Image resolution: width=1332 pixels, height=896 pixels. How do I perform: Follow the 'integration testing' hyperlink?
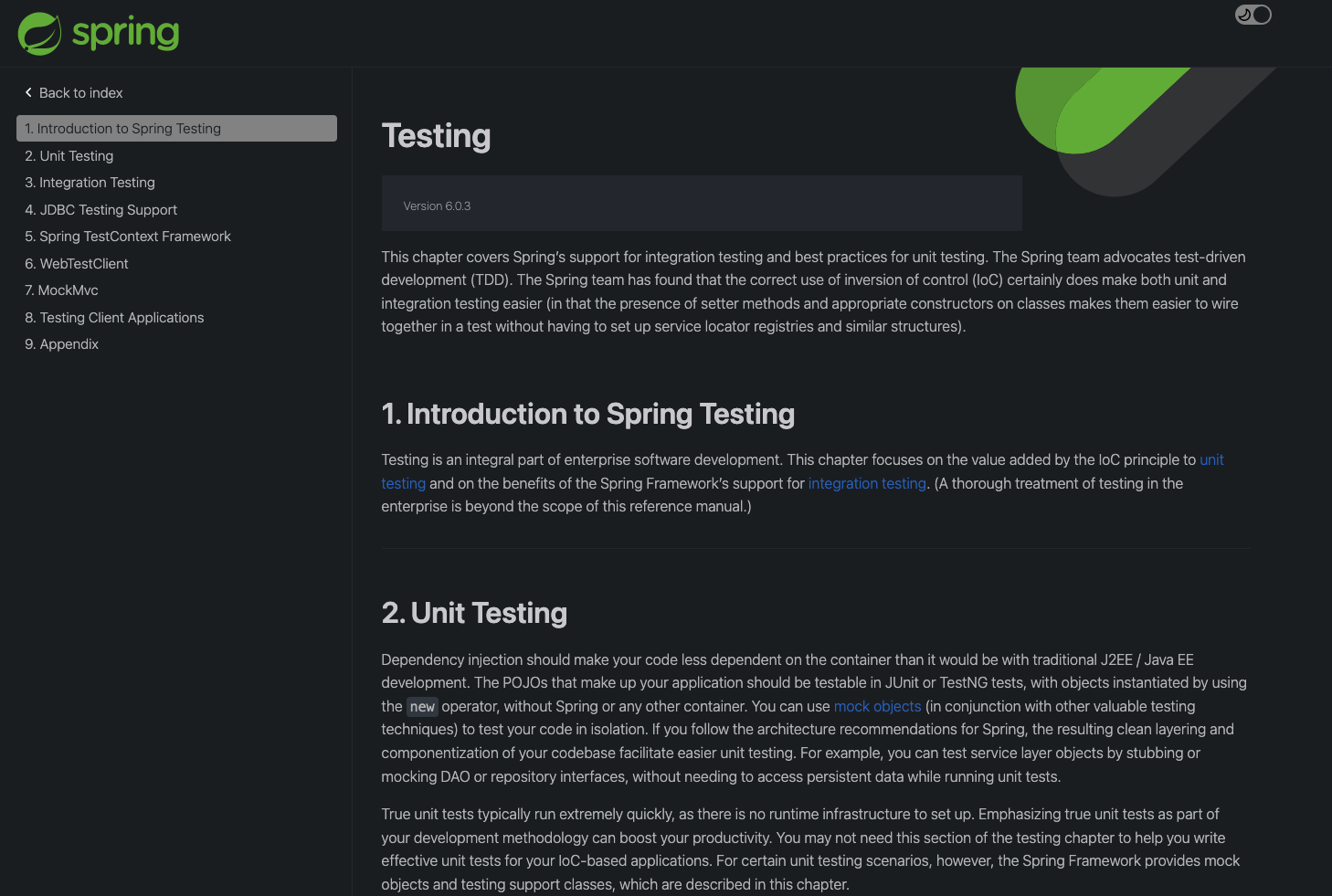(867, 483)
